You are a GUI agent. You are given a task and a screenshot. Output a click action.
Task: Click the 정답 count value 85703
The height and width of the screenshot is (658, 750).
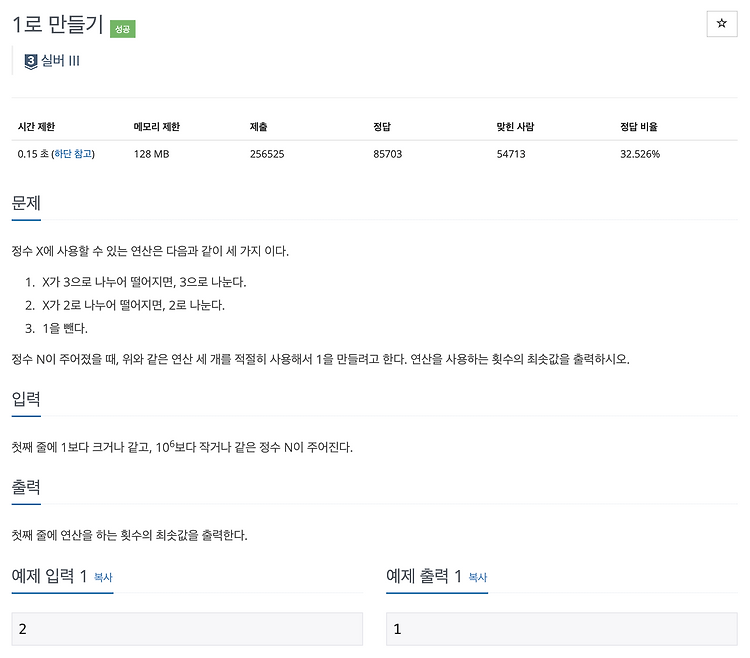(x=387, y=154)
